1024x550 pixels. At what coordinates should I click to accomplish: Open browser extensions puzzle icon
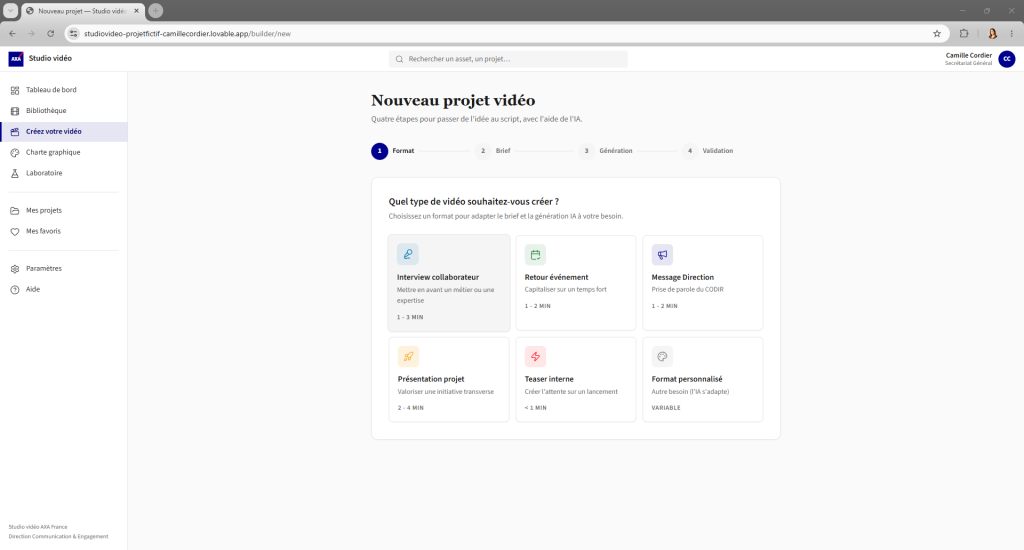tap(964, 34)
